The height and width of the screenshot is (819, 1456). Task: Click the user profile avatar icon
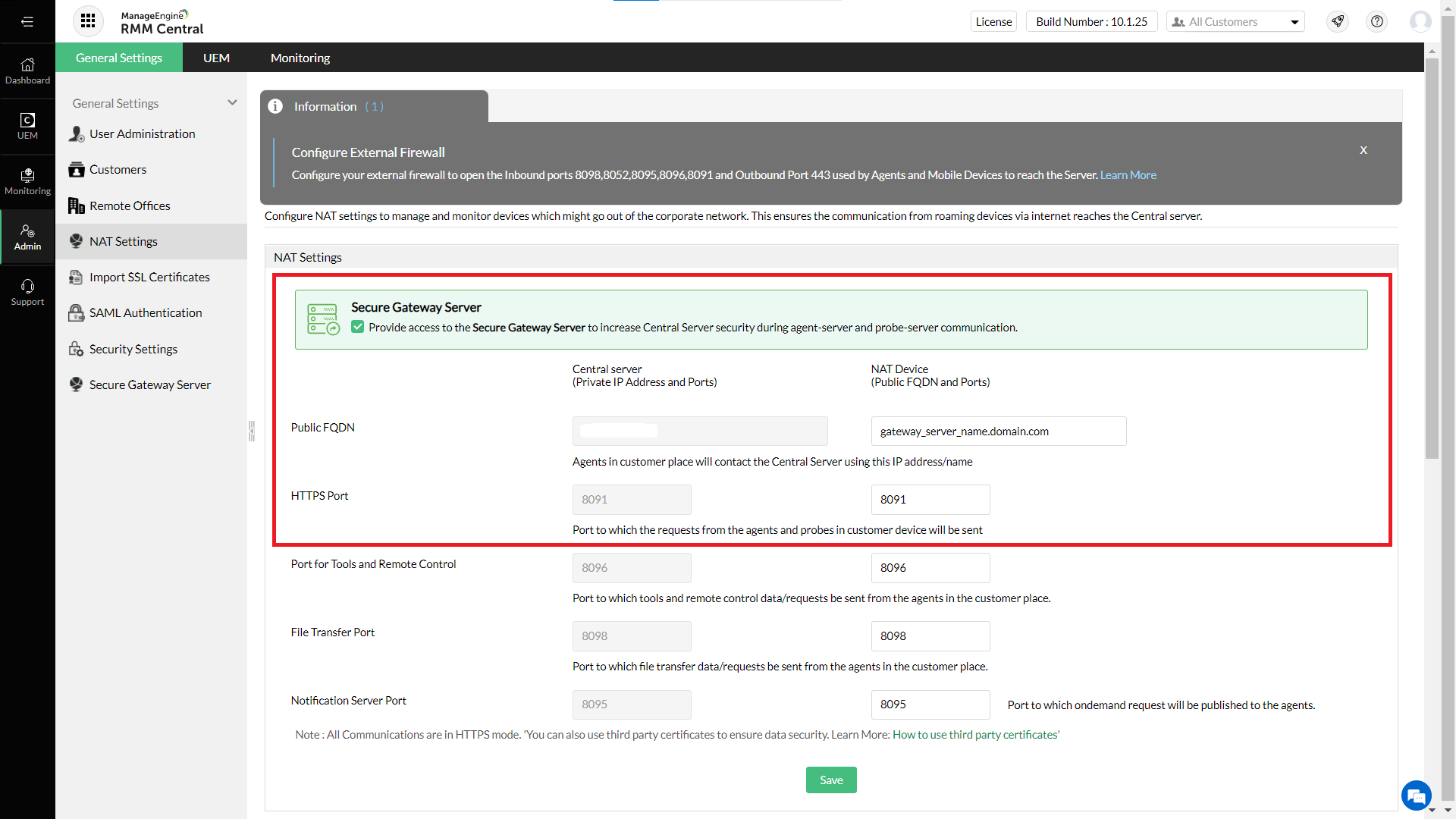point(1421,21)
